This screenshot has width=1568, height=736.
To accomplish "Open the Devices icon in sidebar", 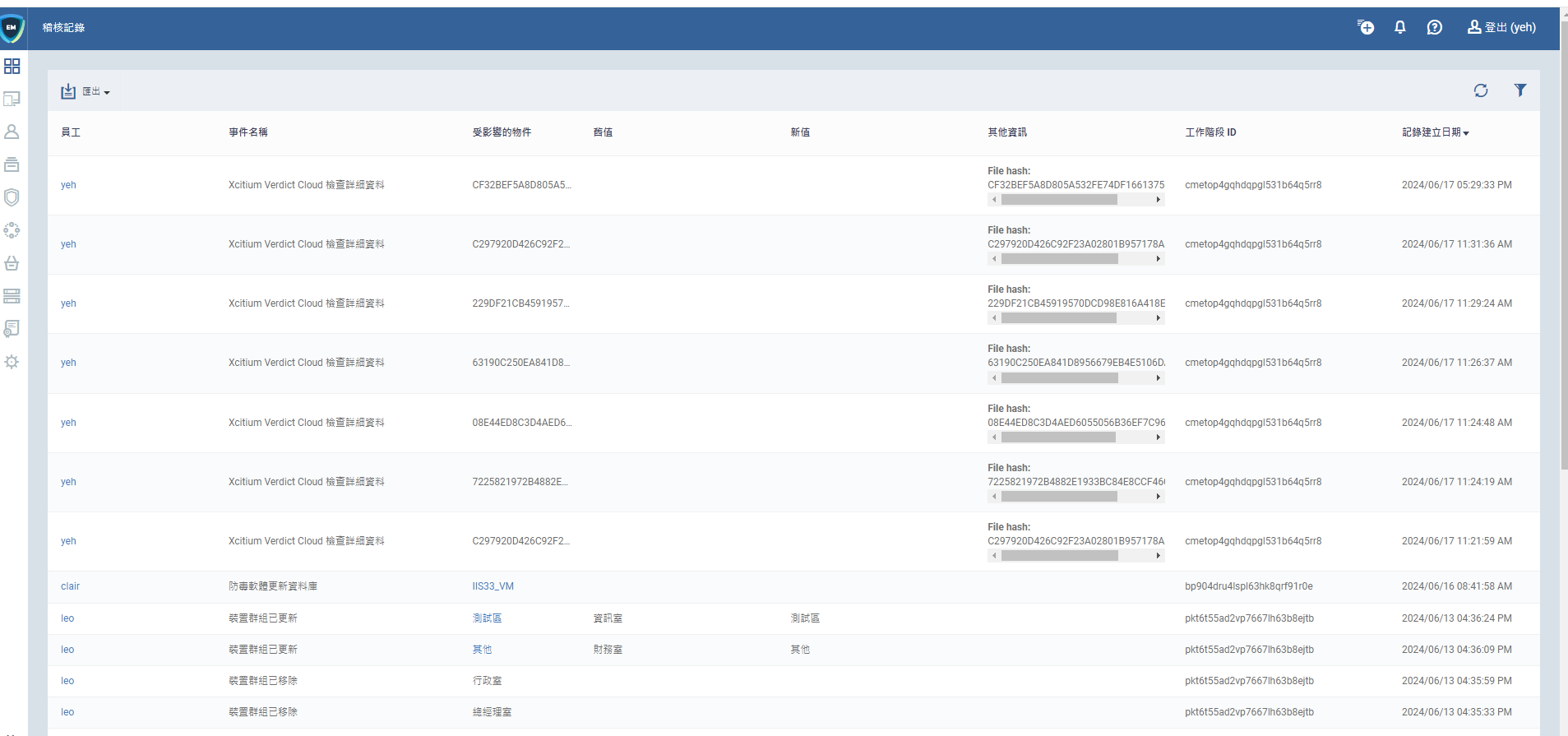I will 12,99.
